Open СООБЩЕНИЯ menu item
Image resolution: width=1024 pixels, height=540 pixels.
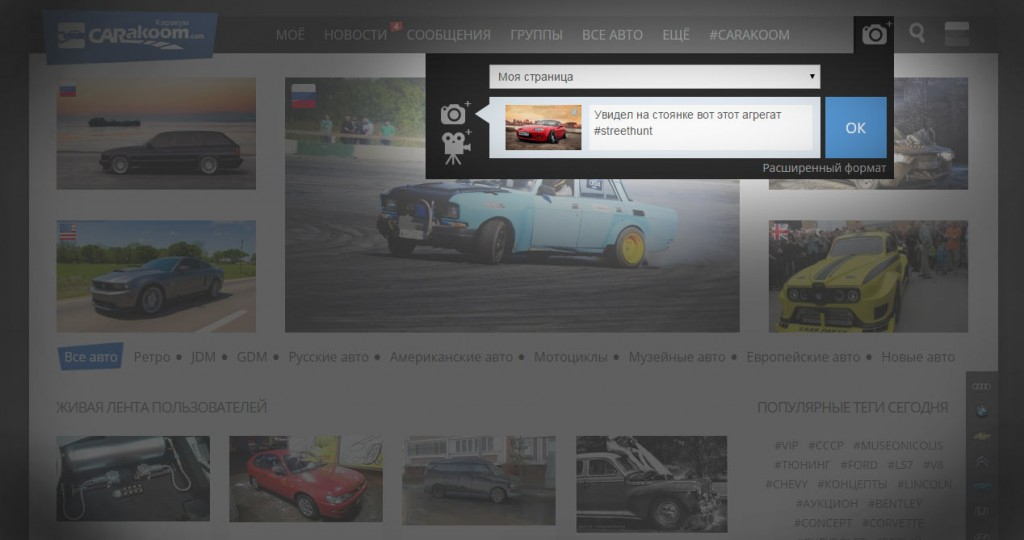pyautogui.click(x=449, y=35)
